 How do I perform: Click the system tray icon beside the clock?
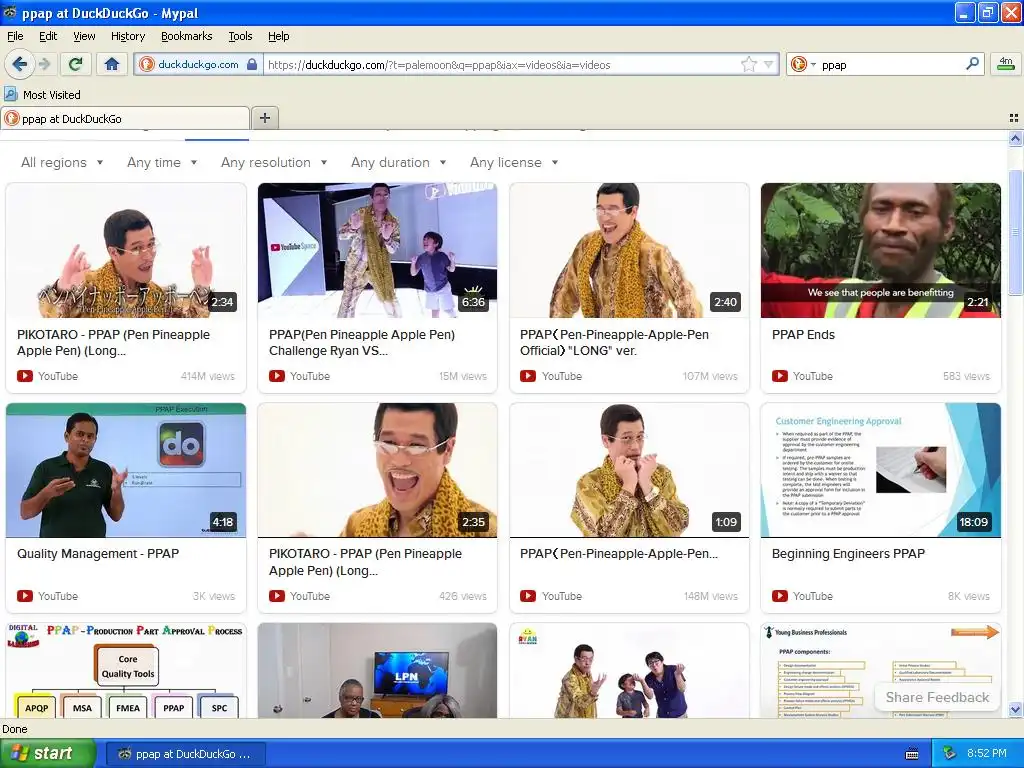pos(950,754)
